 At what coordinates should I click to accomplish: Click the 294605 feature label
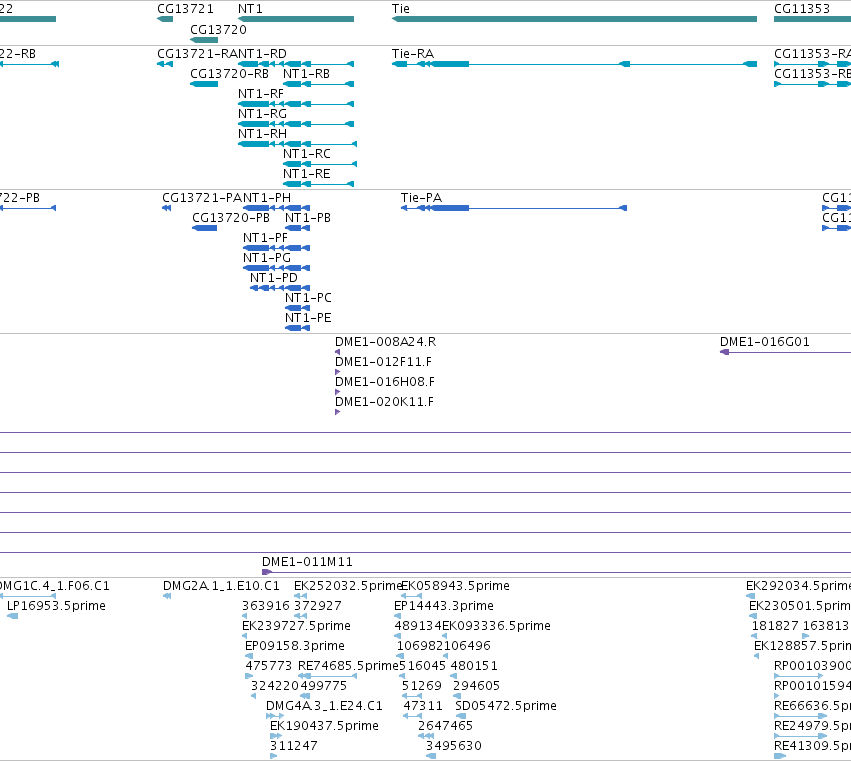point(477,686)
